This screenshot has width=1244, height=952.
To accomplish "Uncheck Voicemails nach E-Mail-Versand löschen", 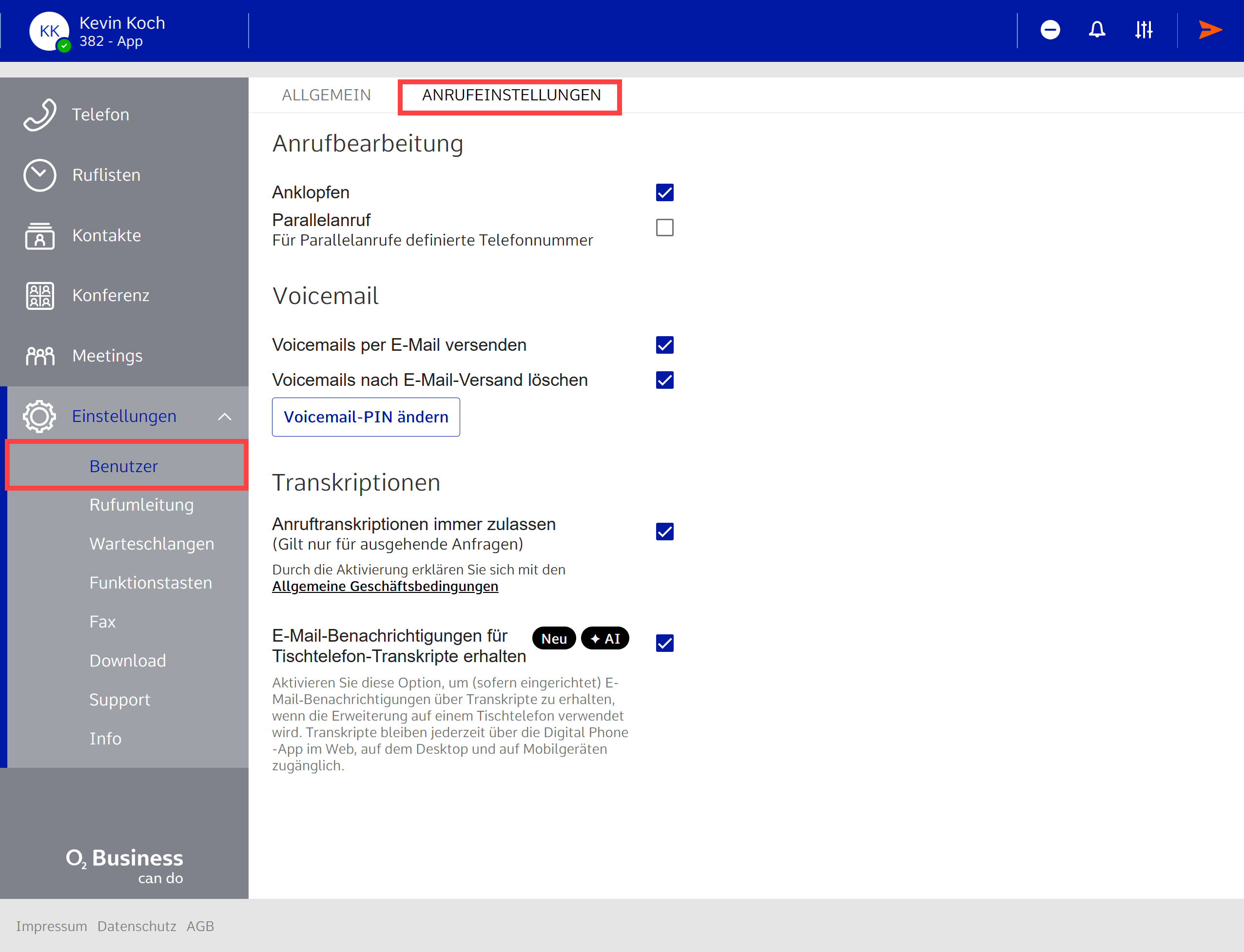I will 664,380.
